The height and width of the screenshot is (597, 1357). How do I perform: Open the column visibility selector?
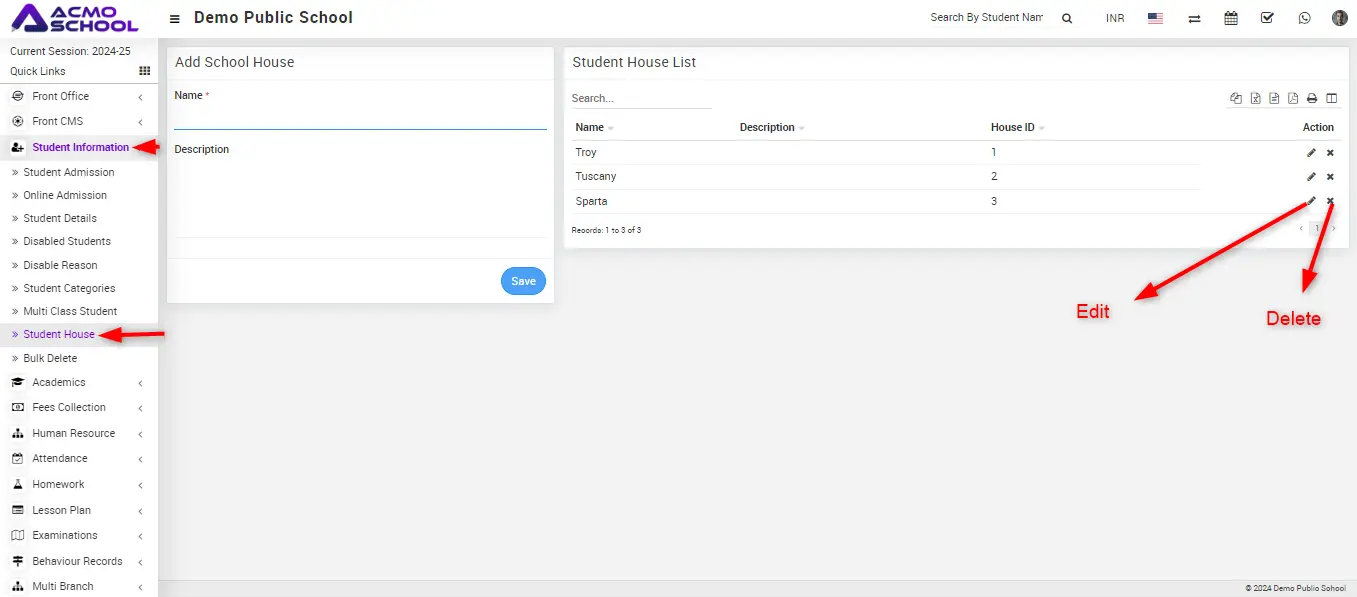(1331, 98)
